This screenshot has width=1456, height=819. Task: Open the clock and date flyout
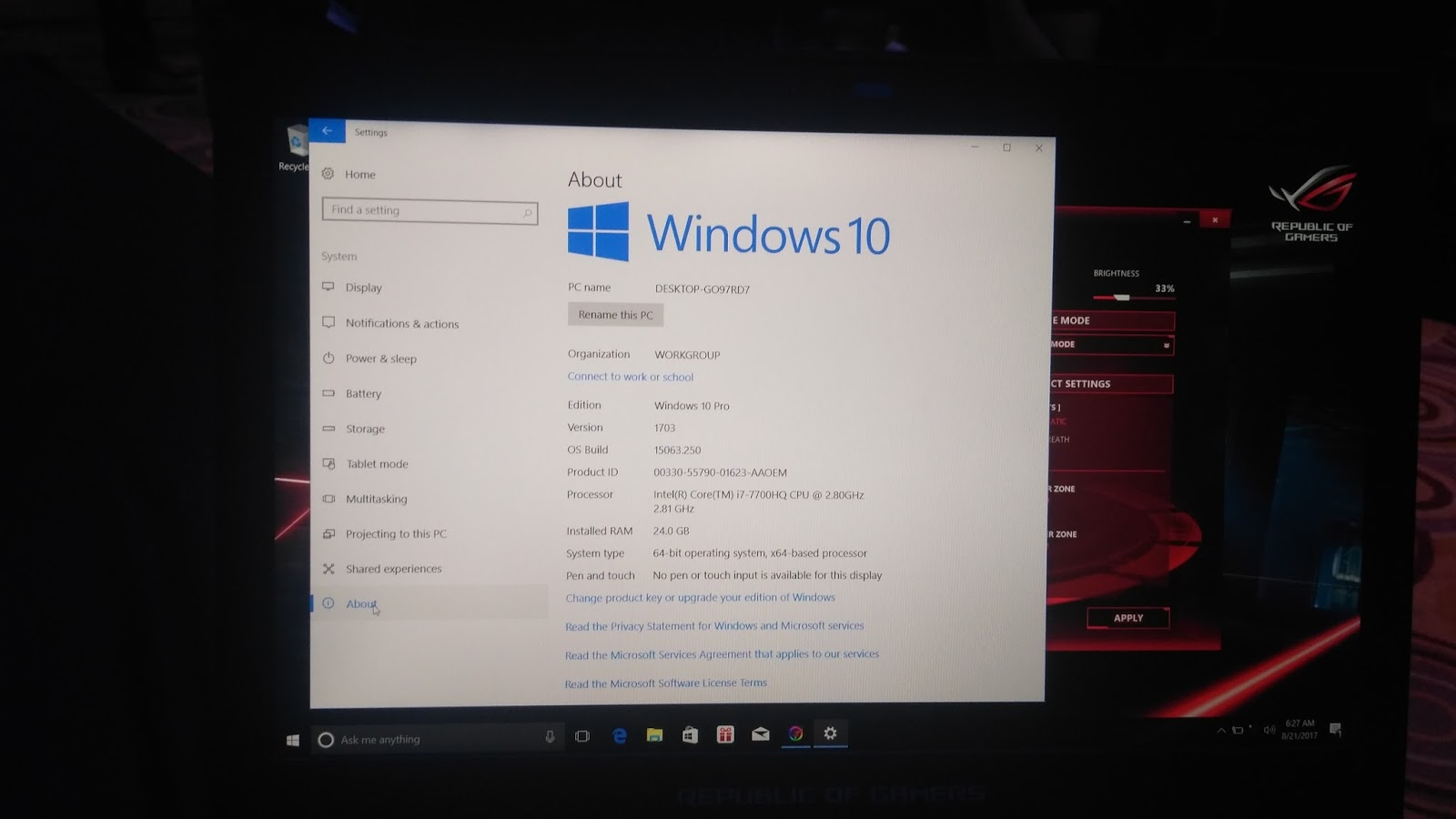(x=1299, y=729)
